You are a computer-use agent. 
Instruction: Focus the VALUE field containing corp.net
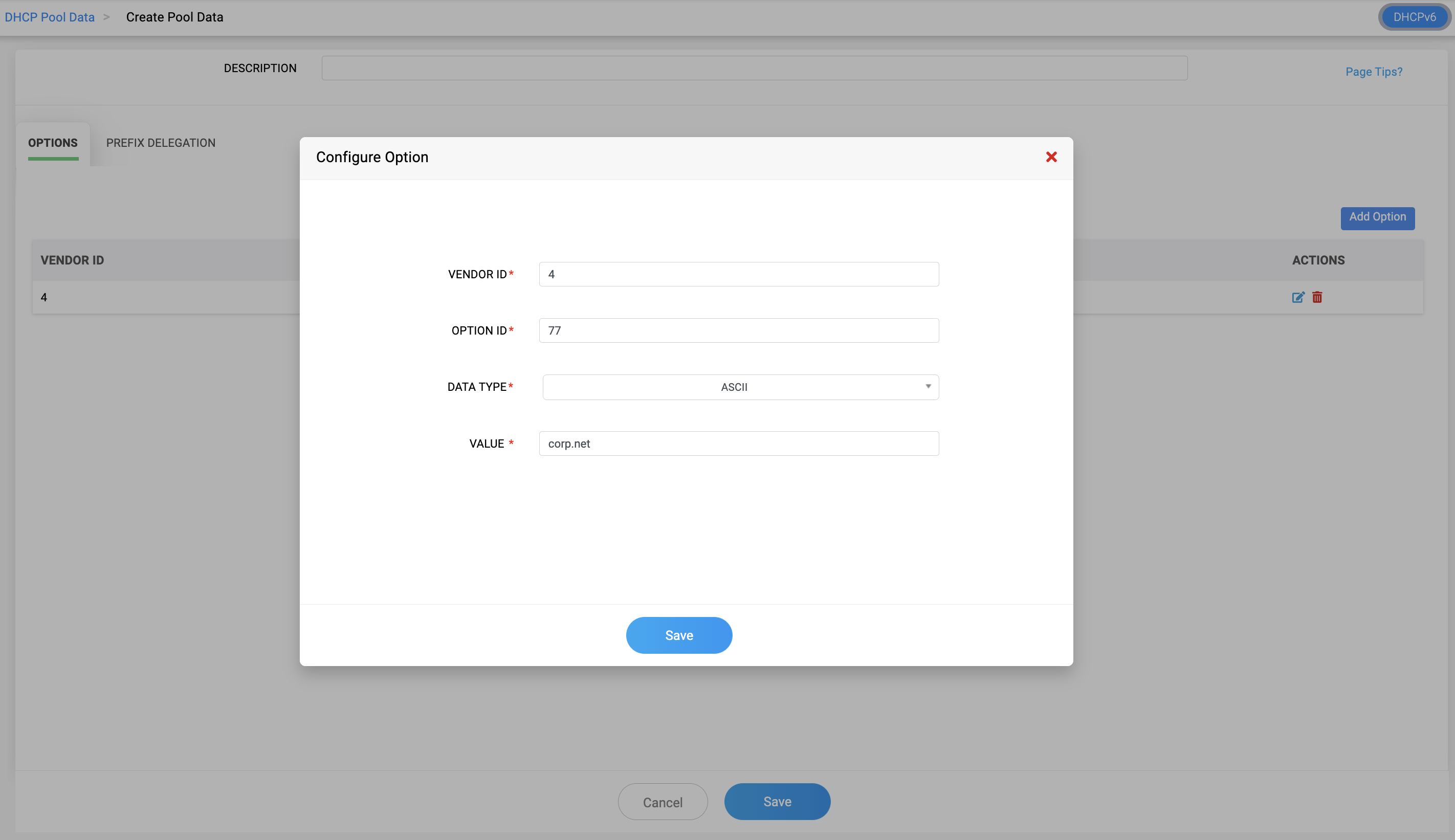[x=738, y=444]
